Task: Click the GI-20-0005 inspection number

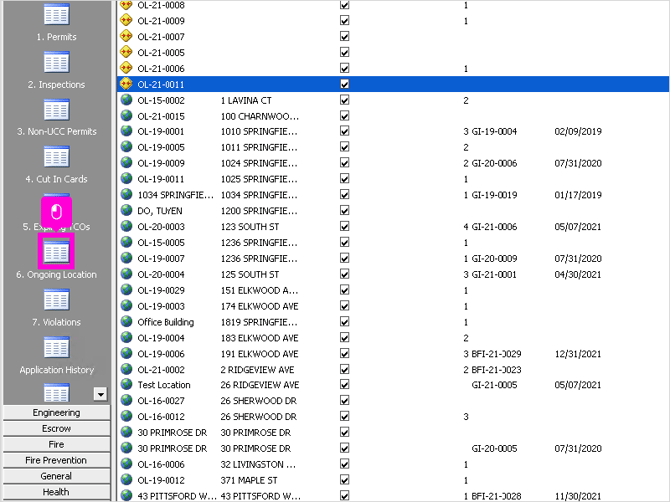Action: [x=494, y=449]
